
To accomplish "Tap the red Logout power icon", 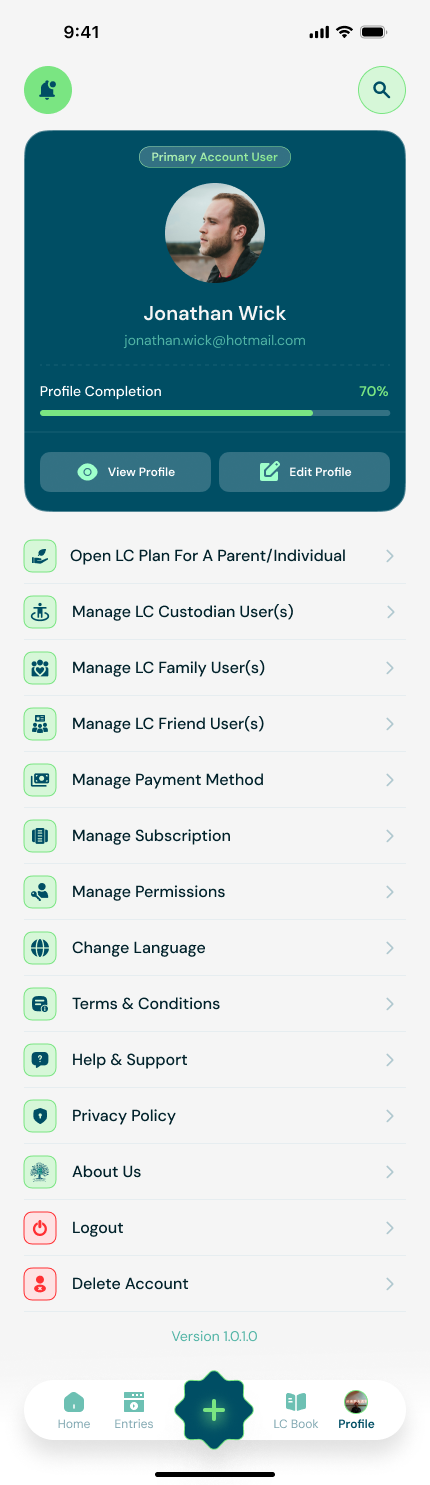I will pos(40,1228).
